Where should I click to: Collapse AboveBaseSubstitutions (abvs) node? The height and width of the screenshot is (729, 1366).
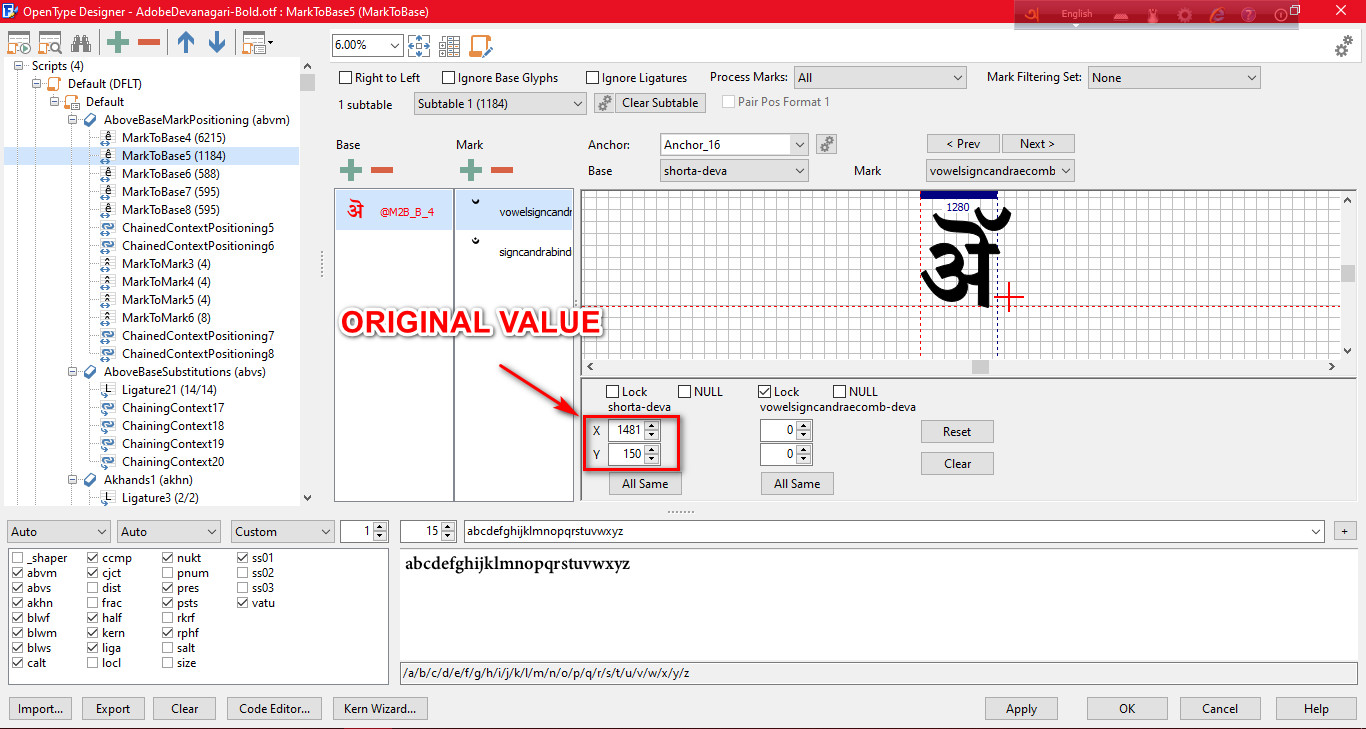[74, 372]
